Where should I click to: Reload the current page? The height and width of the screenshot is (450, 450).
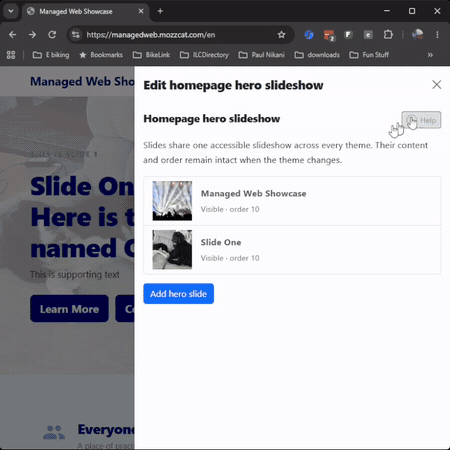52,35
